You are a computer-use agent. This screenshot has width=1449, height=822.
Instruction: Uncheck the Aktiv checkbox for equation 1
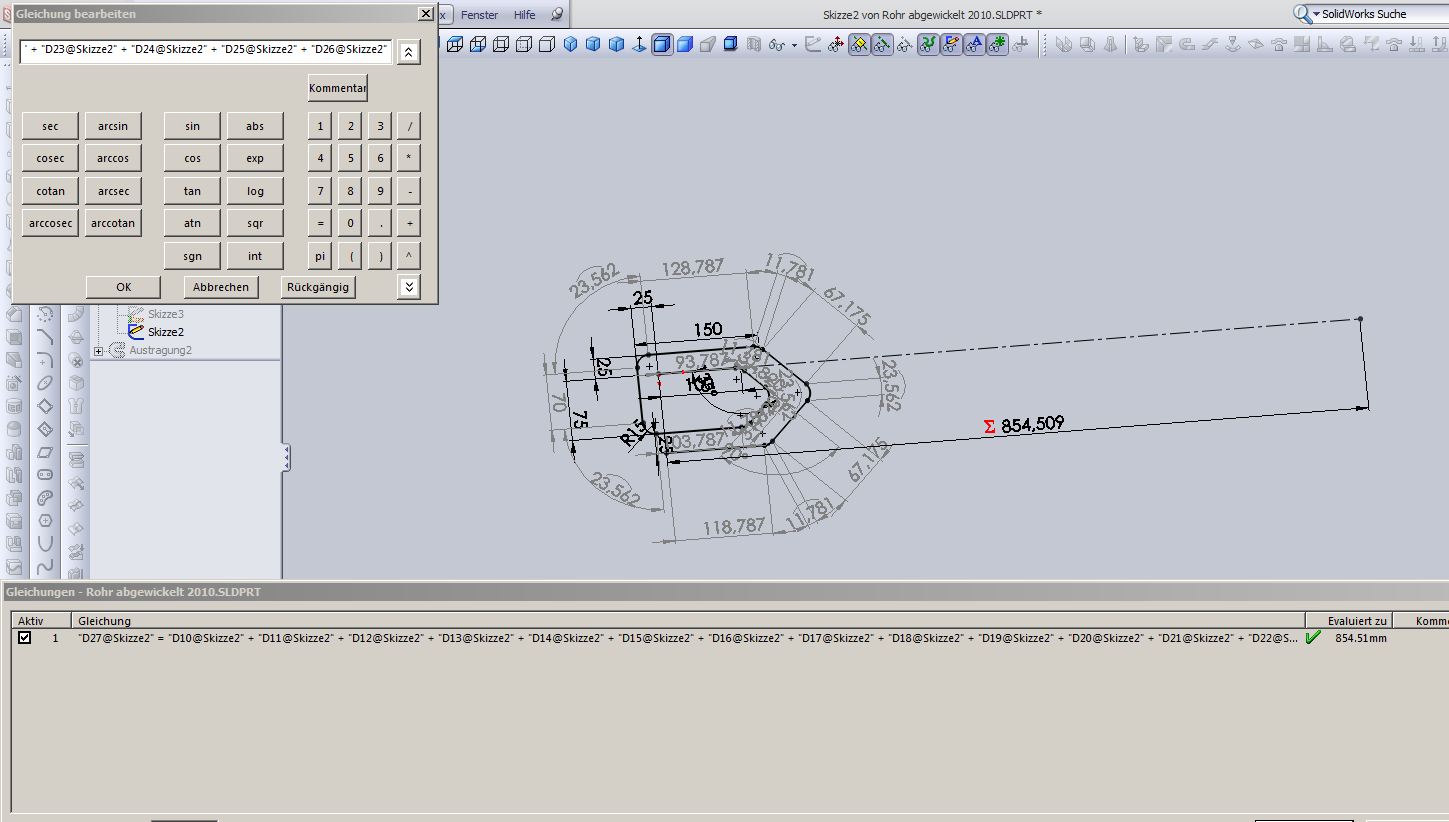pyautogui.click(x=25, y=638)
